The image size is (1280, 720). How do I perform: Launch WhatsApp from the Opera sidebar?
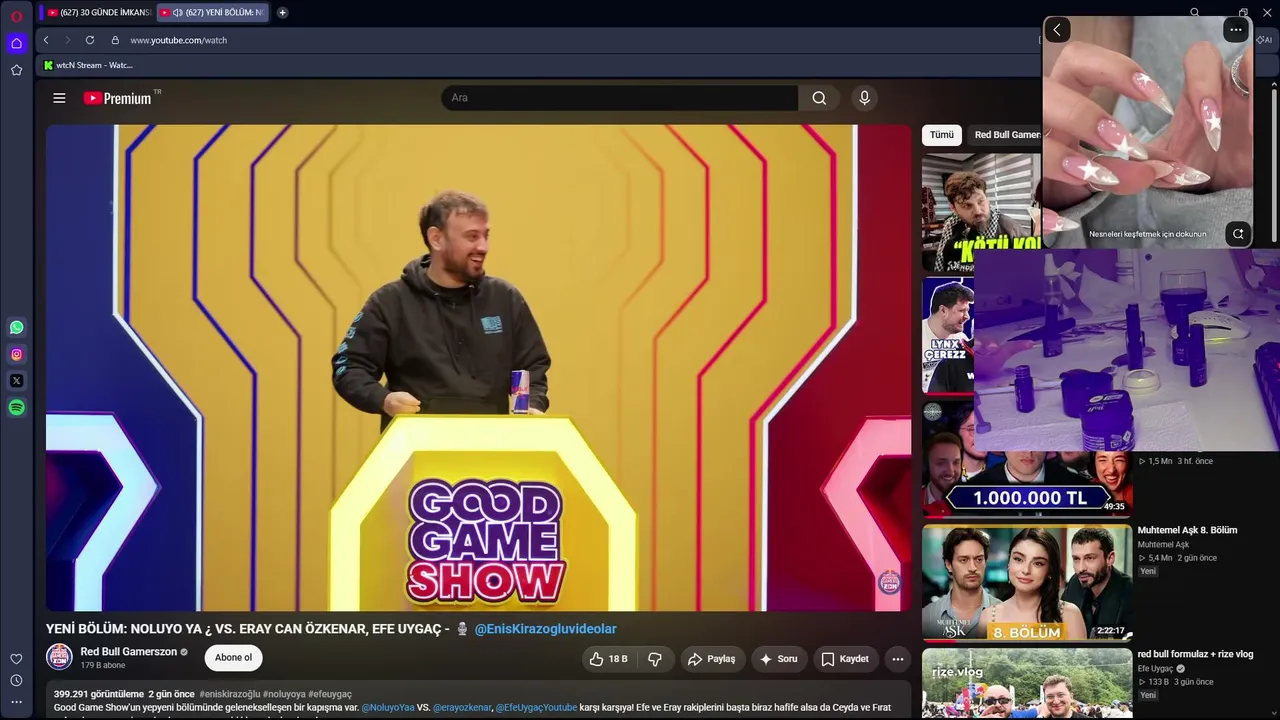coord(17,327)
